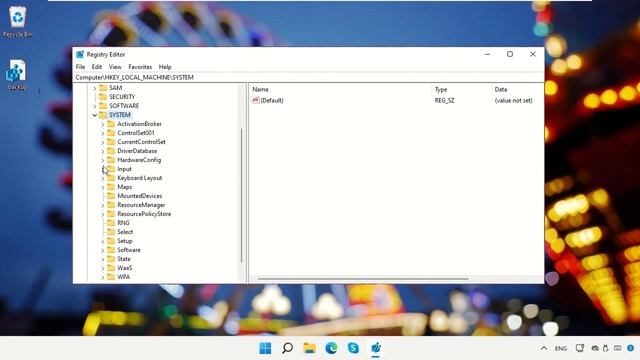Select the Keyboard Layout folder icon

coord(111,178)
